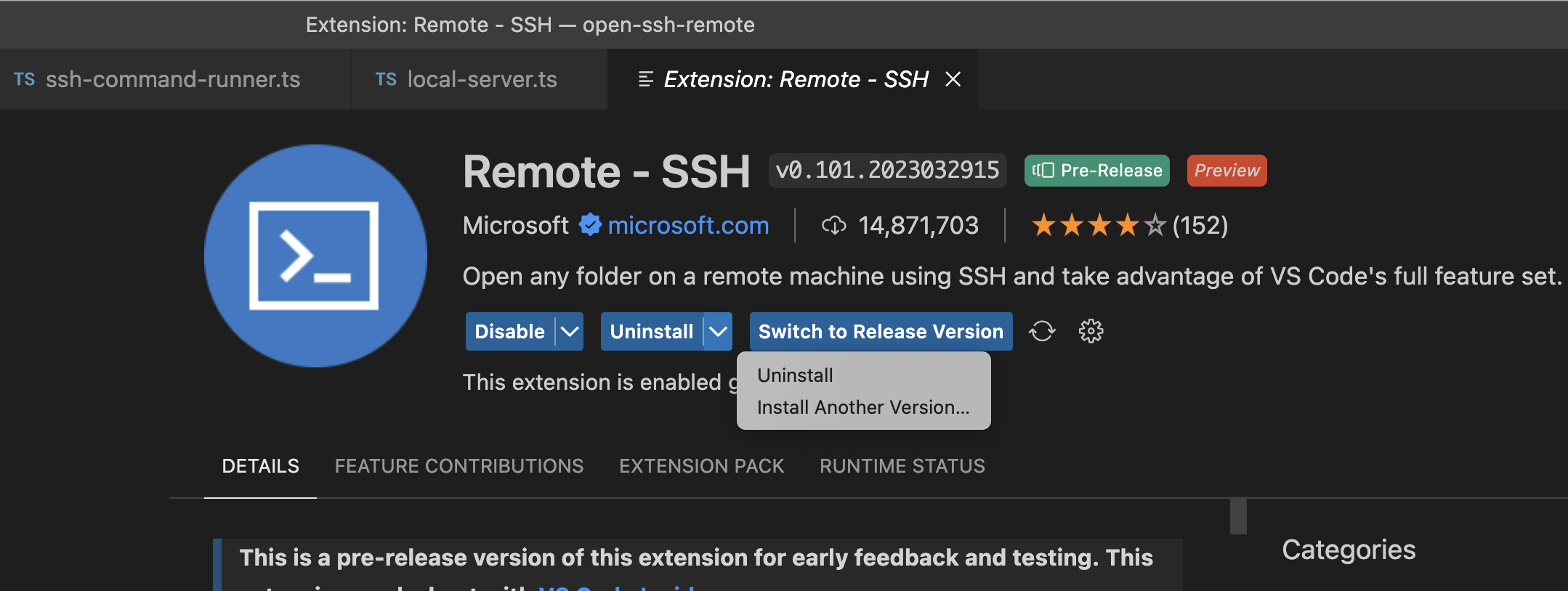Open the Feature Contributions tab

tap(458, 466)
